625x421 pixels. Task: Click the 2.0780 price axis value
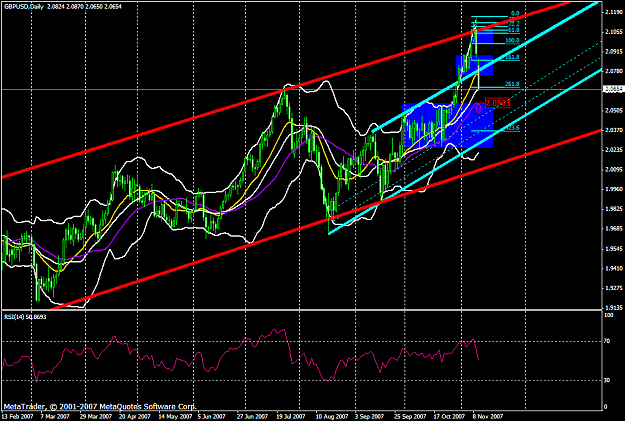(x=614, y=71)
